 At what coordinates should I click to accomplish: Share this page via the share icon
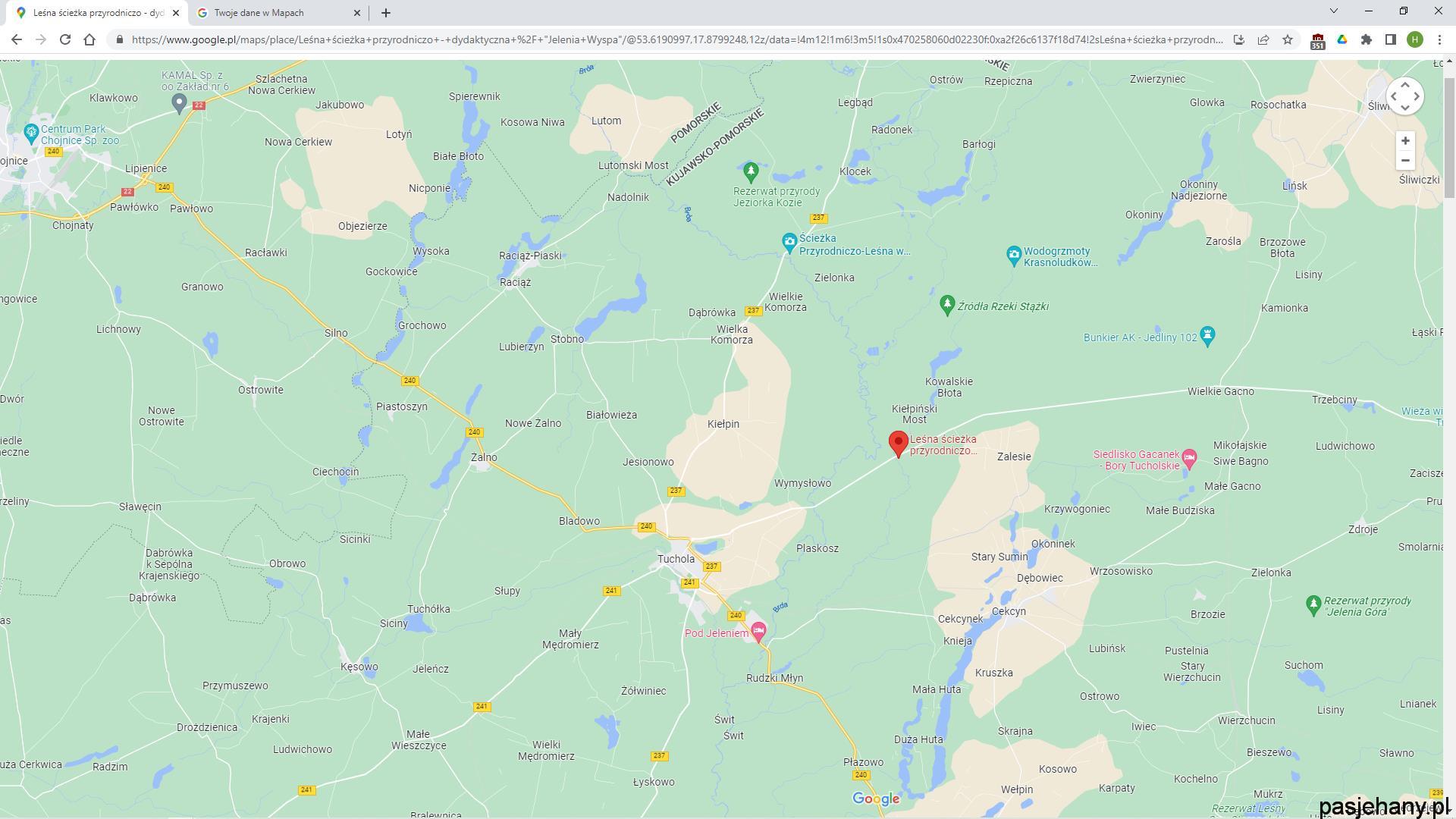[1263, 39]
